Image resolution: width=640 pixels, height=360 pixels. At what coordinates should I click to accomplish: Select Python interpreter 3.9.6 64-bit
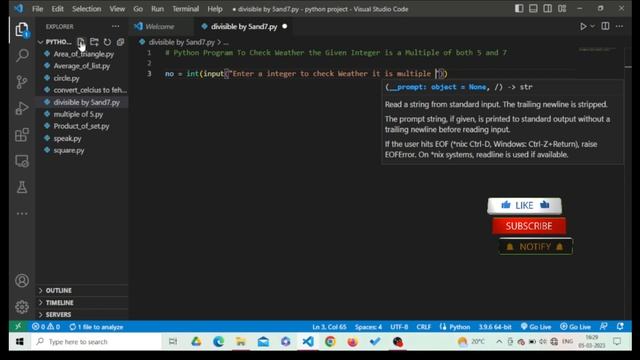pyautogui.click(x=495, y=327)
